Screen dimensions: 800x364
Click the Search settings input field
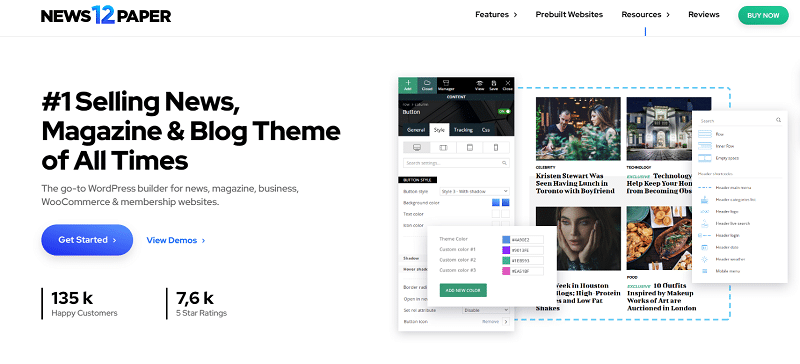point(456,163)
